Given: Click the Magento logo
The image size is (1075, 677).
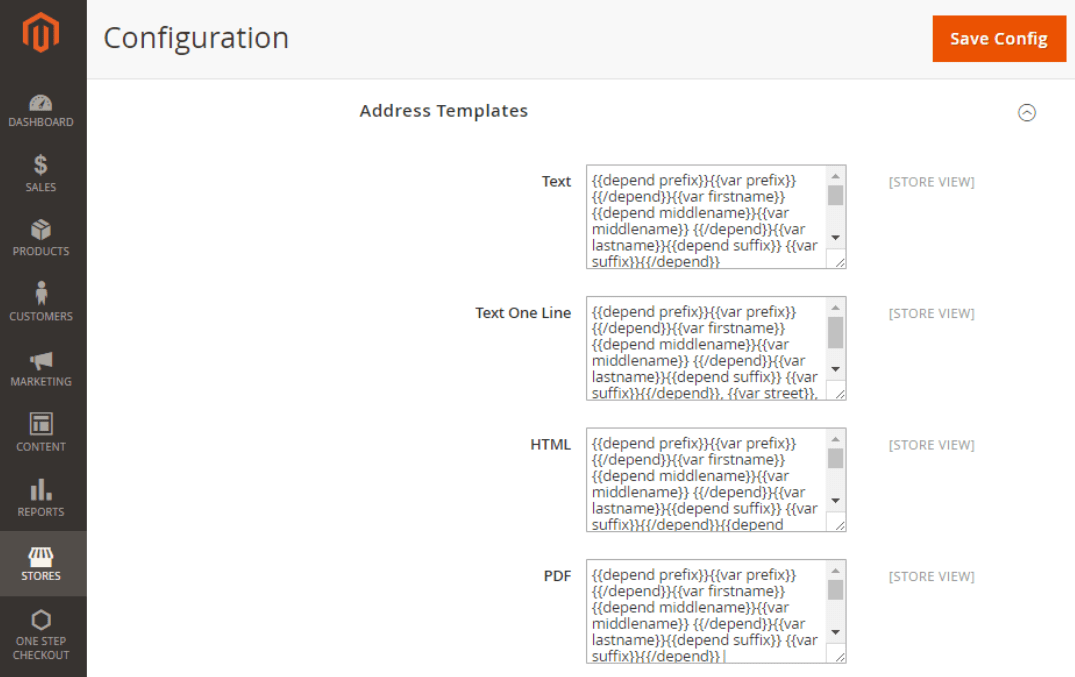Looking at the screenshot, I should click(41, 33).
